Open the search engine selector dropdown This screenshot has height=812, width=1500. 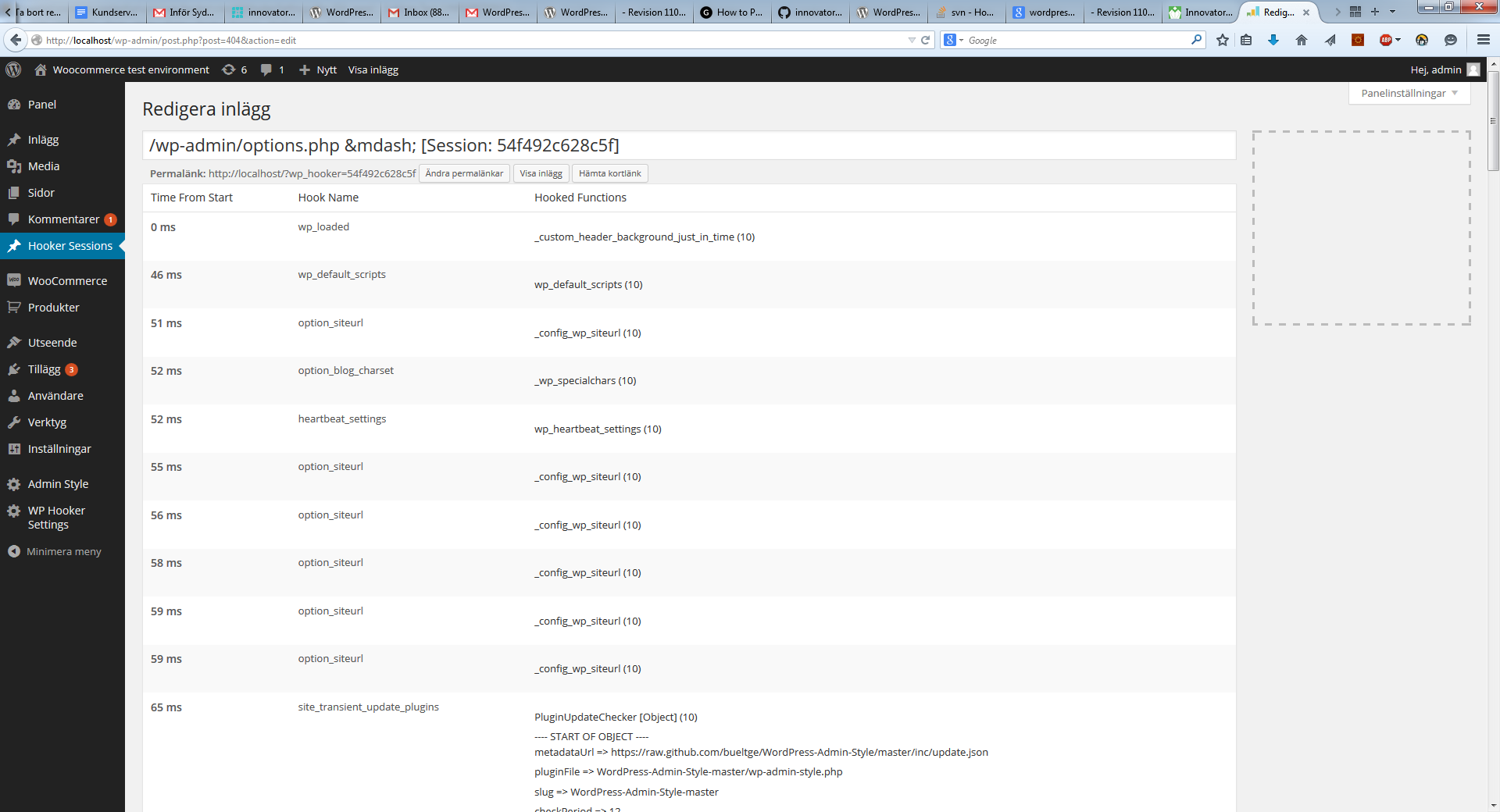[954, 40]
